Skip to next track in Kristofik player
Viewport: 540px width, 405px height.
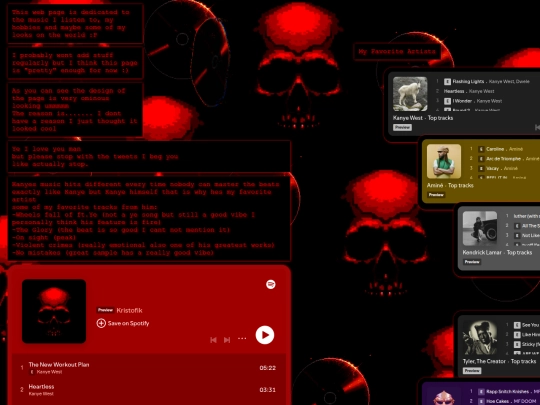click(x=227, y=340)
